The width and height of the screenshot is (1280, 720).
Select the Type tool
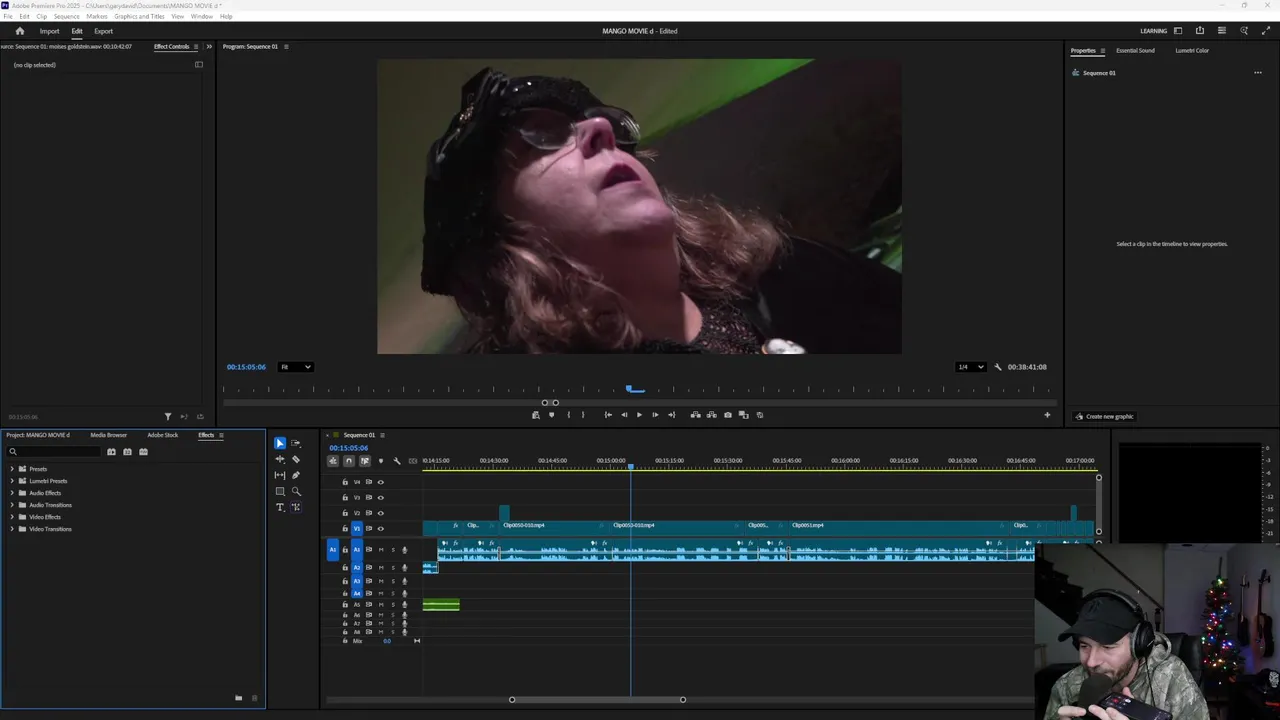(x=280, y=507)
